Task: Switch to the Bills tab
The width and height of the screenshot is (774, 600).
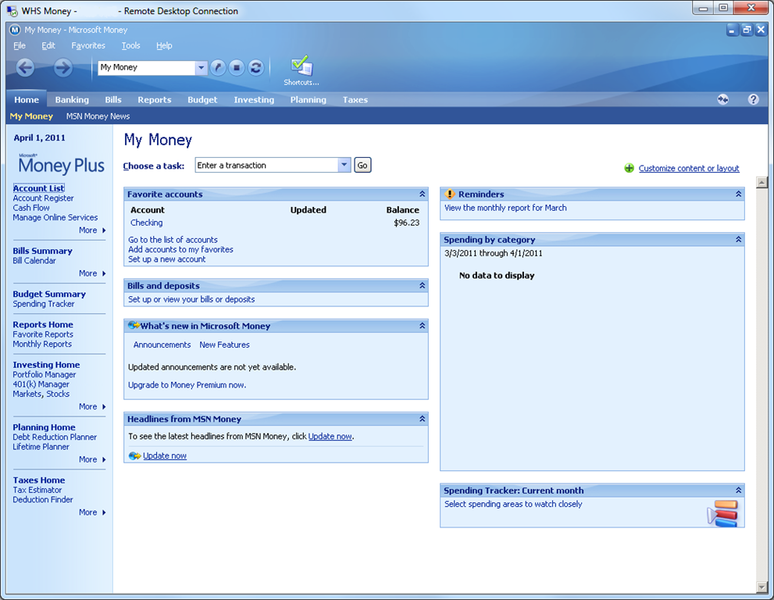Action: coord(113,100)
